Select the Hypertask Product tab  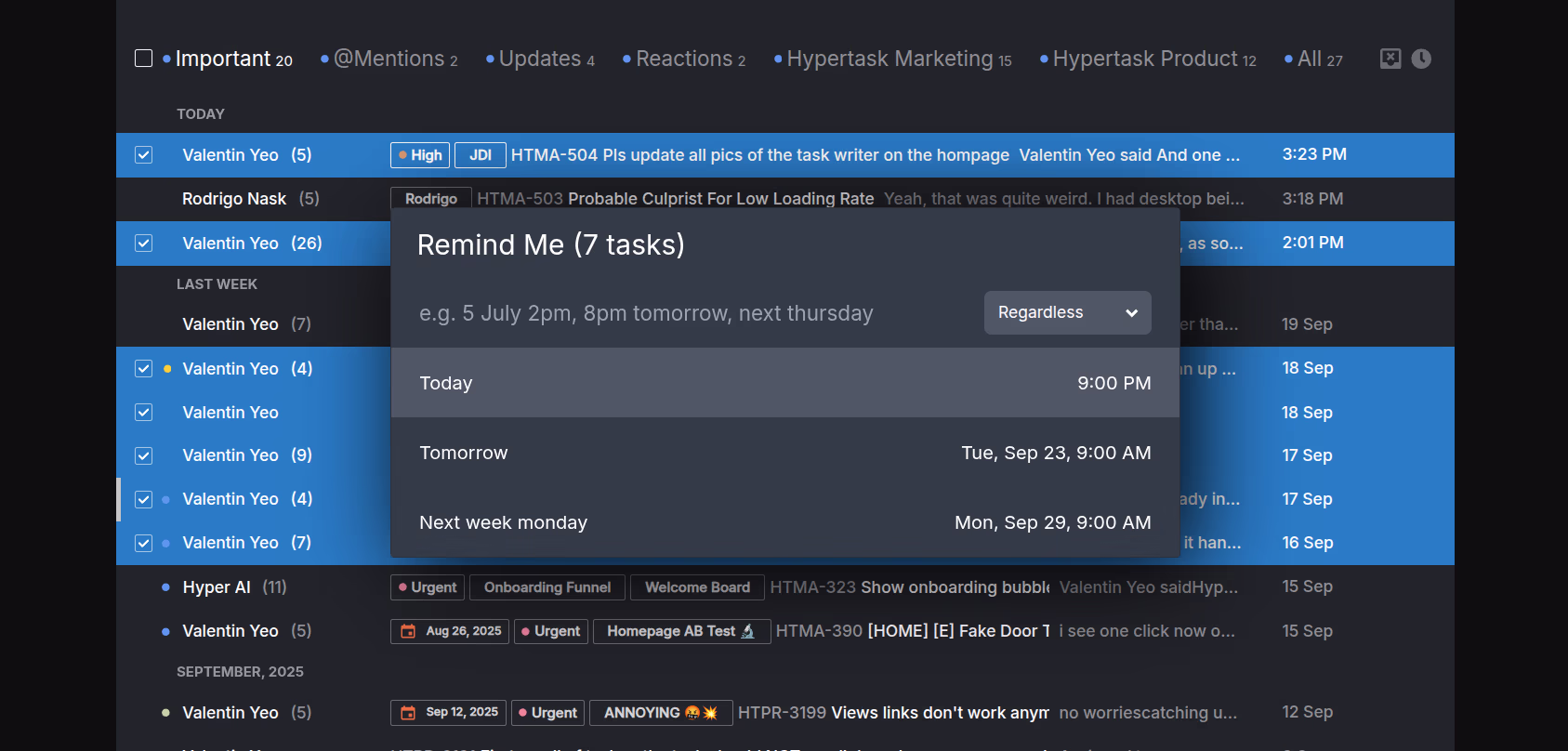(x=1148, y=59)
